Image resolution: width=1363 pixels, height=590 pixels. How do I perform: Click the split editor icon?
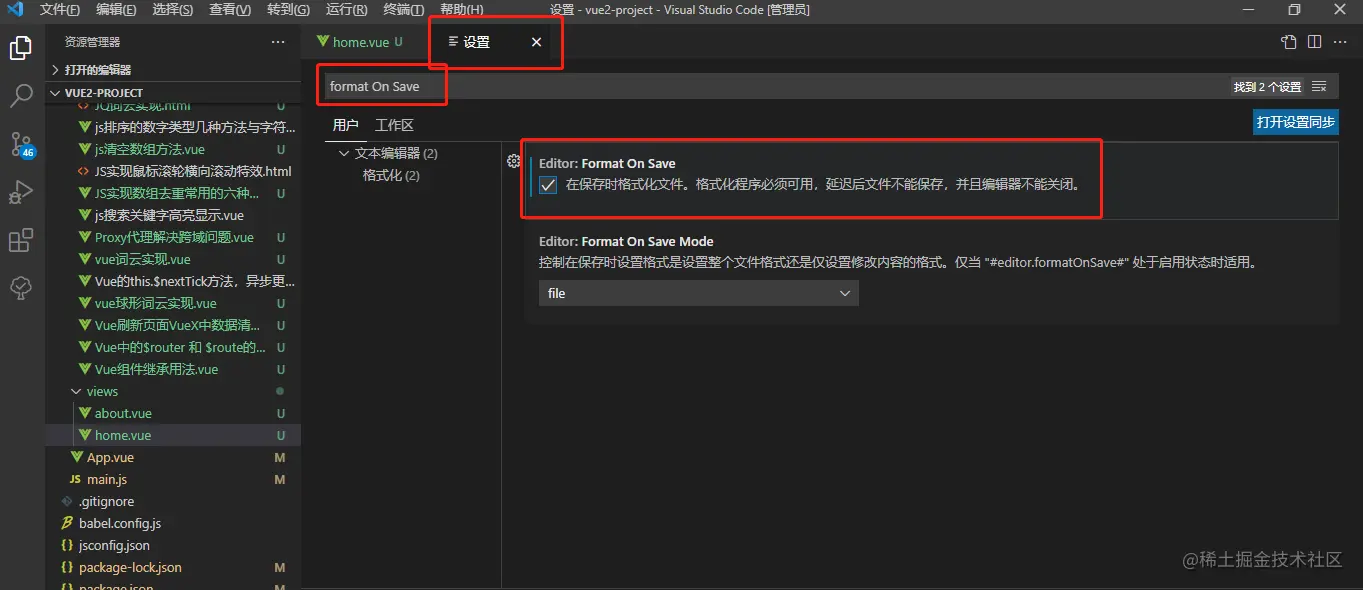coord(1314,42)
